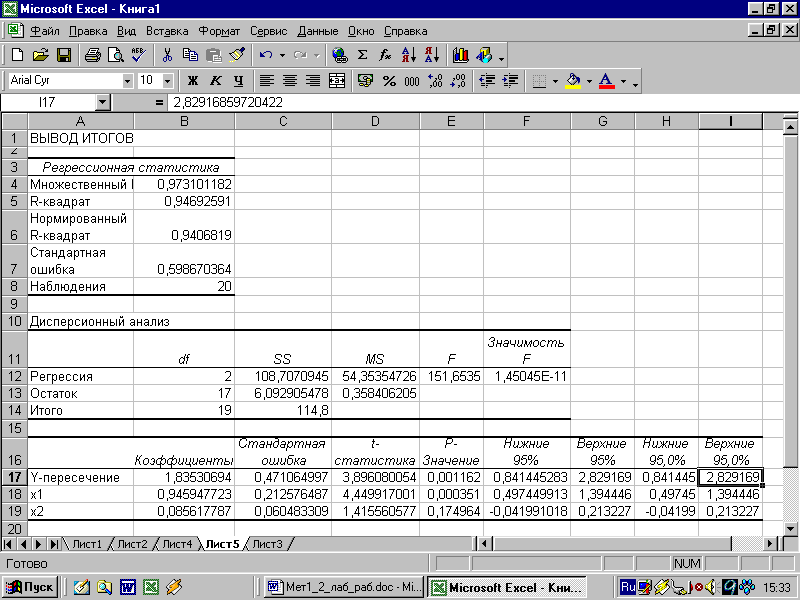The image size is (800, 600).
Task: Expand more buttons on standard toolbar
Action: [x=502, y=58]
